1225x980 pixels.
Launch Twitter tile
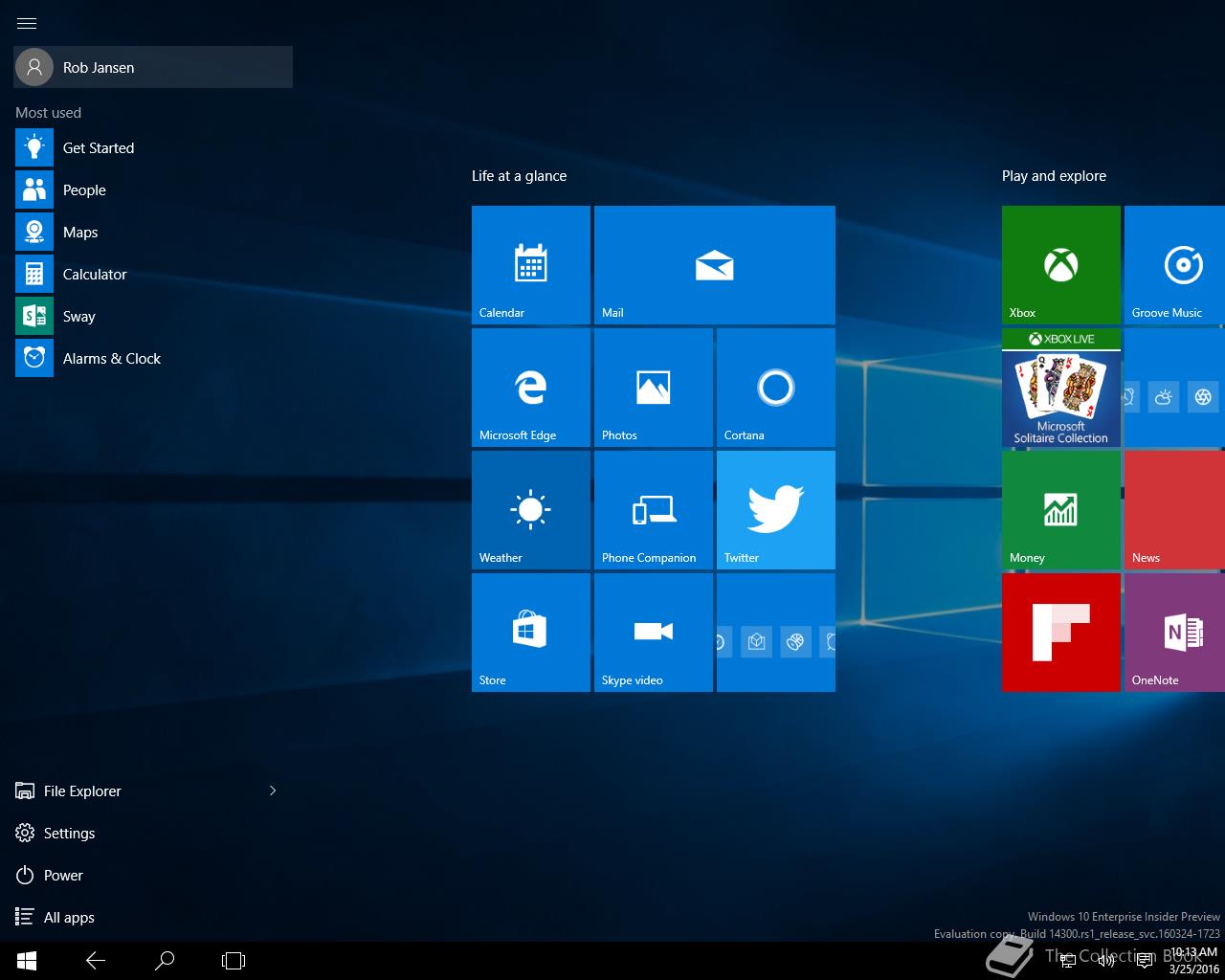point(776,510)
